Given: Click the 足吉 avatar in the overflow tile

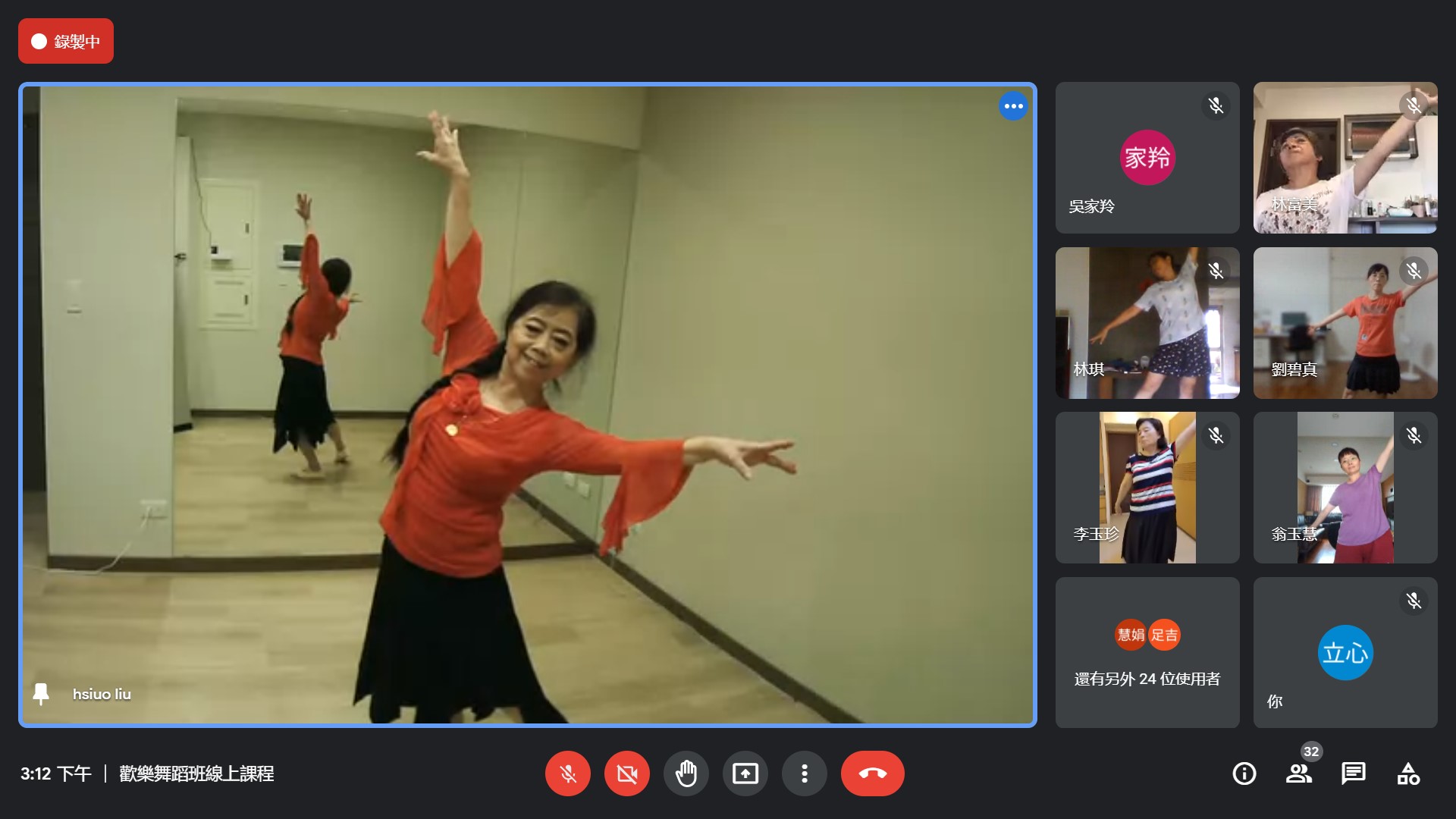Looking at the screenshot, I should point(1164,635).
